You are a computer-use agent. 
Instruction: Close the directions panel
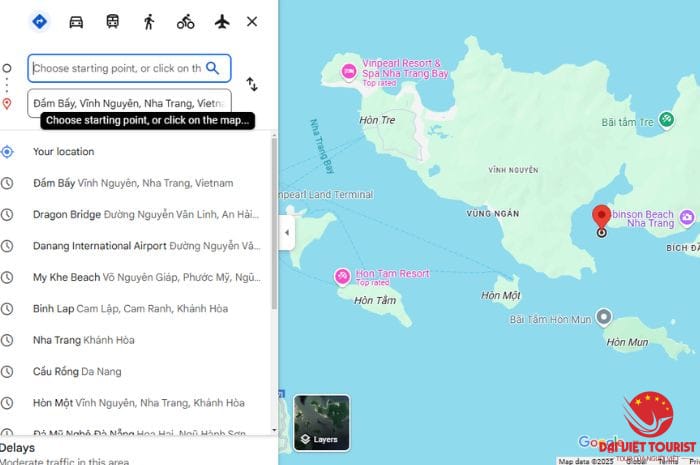(x=252, y=21)
